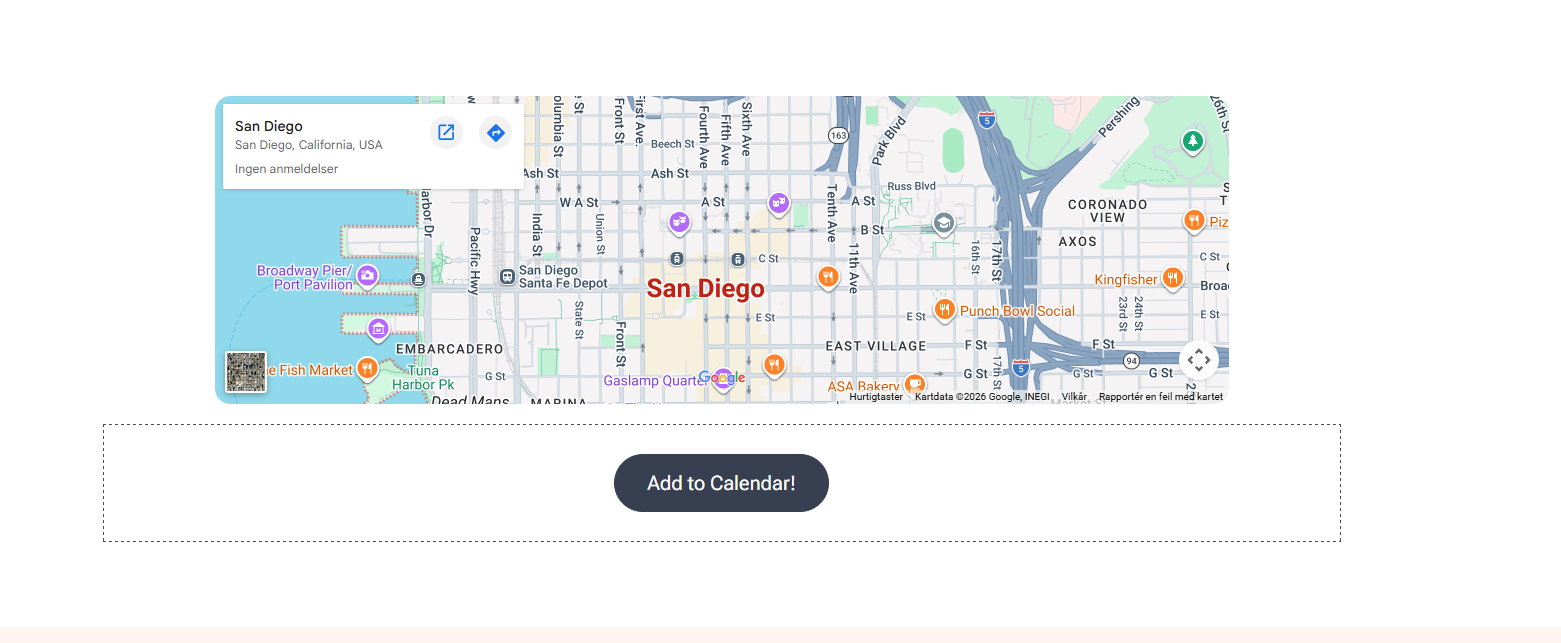Click the San Diego Santa Fe Depot label

tap(563, 277)
